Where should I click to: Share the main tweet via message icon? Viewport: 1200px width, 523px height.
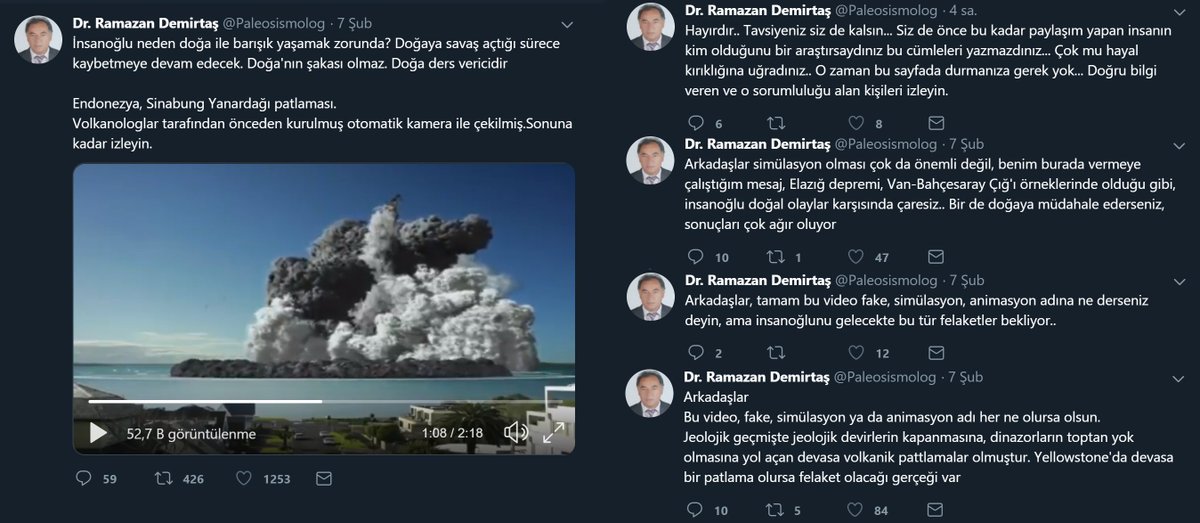pos(323,479)
